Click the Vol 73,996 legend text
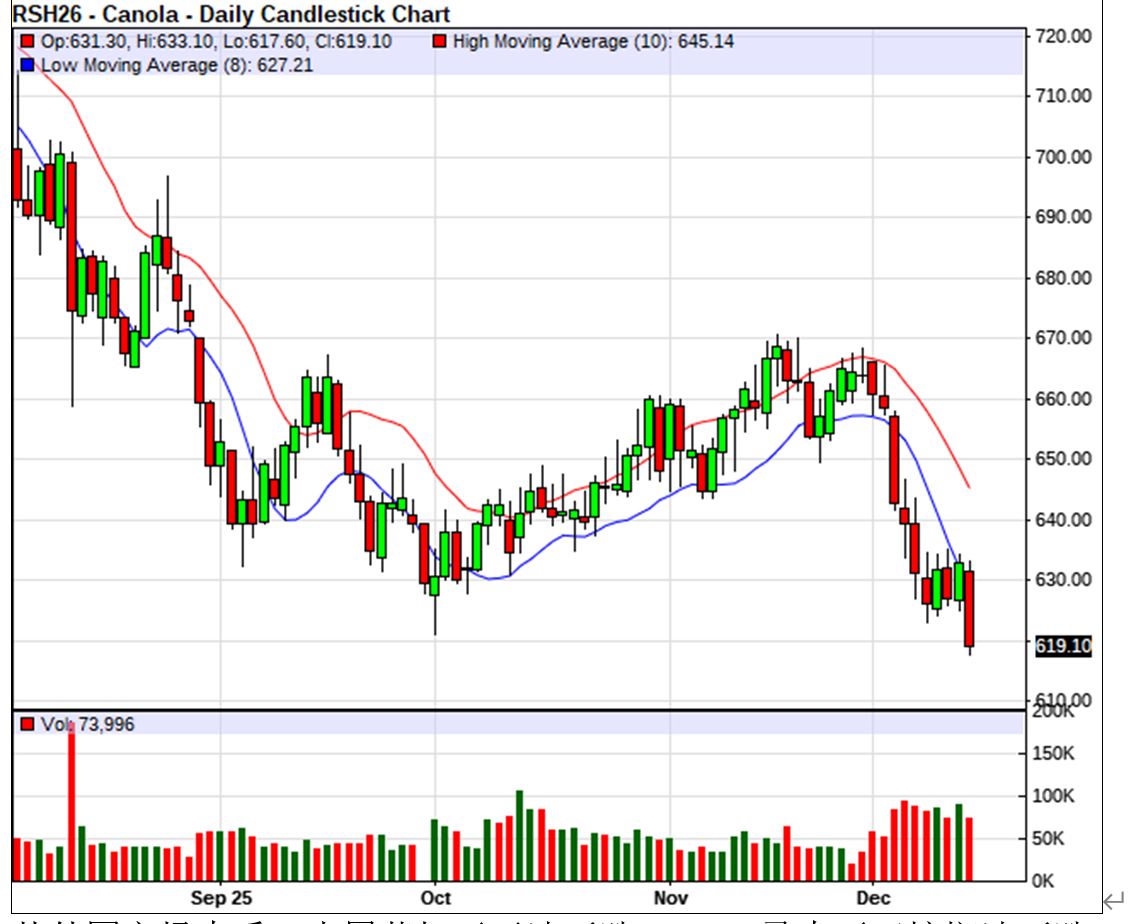The image size is (1133, 924). [x=88, y=724]
